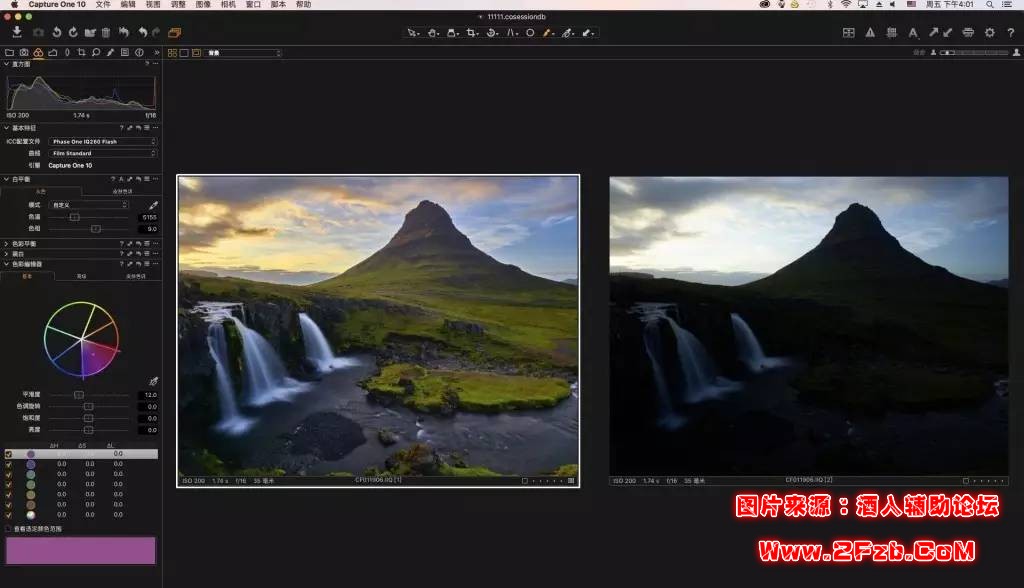The image size is (1024, 588).
Task: Open the Color tool tab icon
Action: pyautogui.click(x=38, y=52)
